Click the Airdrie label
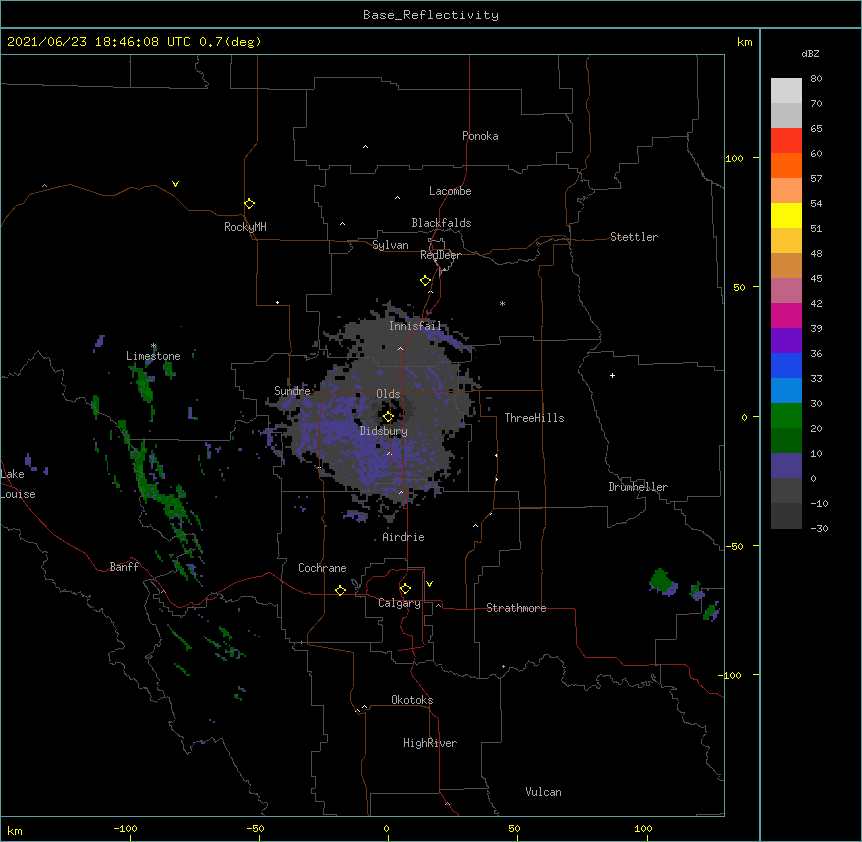The width and height of the screenshot is (862, 842). [x=404, y=537]
